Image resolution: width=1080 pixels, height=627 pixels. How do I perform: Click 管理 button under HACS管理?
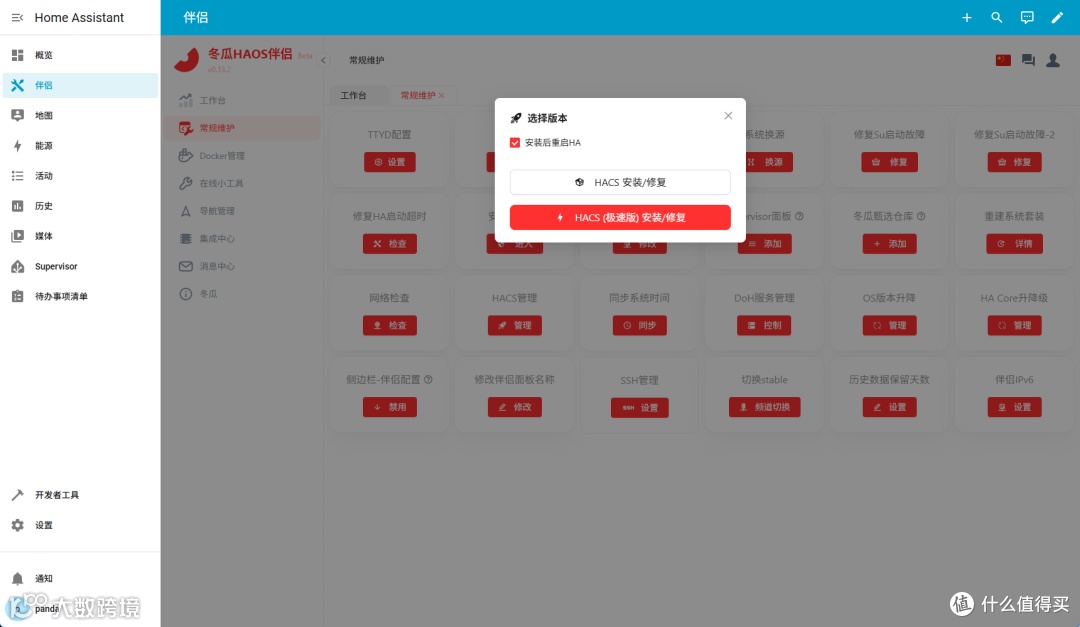tap(515, 325)
